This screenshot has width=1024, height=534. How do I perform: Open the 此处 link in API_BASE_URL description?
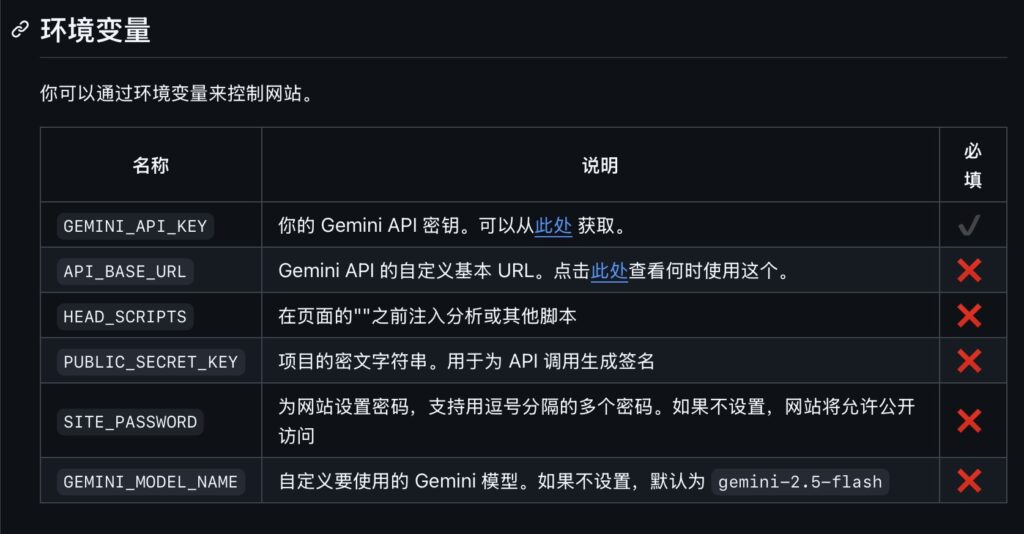(609, 271)
